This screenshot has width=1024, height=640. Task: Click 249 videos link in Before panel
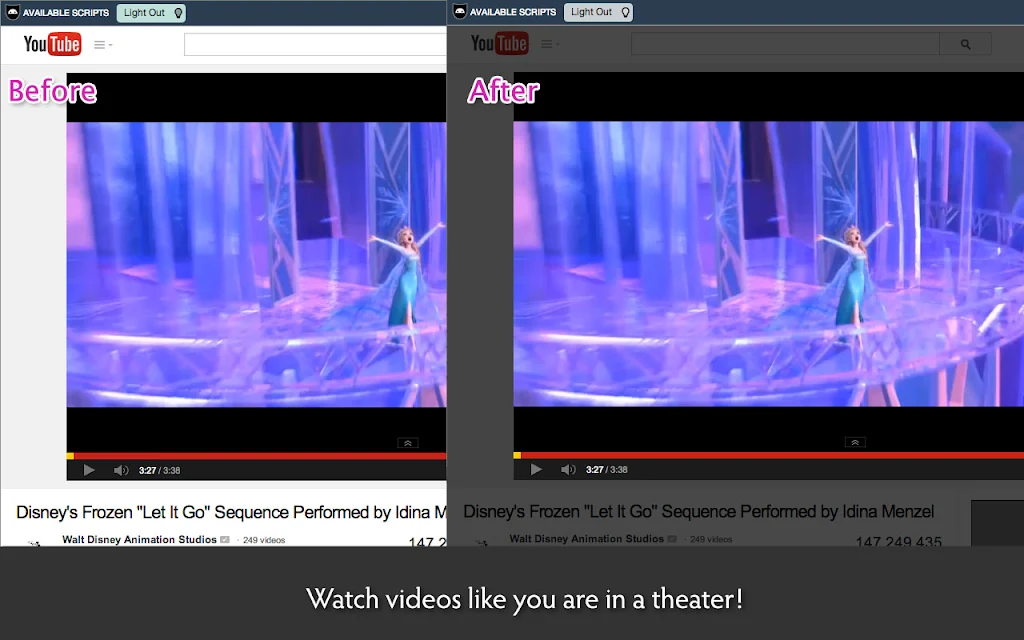pos(264,540)
